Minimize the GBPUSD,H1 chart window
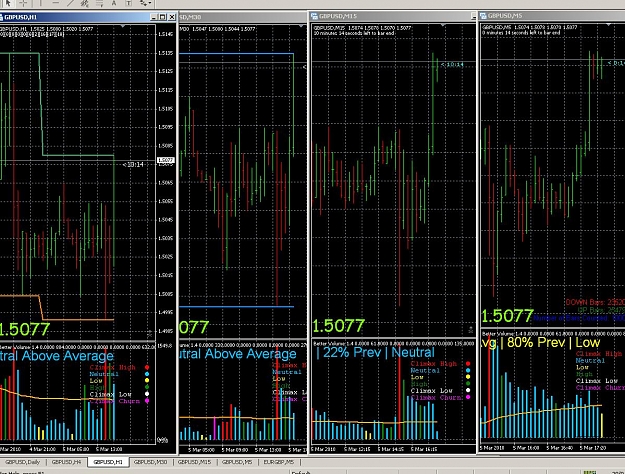 click(x=154, y=17)
